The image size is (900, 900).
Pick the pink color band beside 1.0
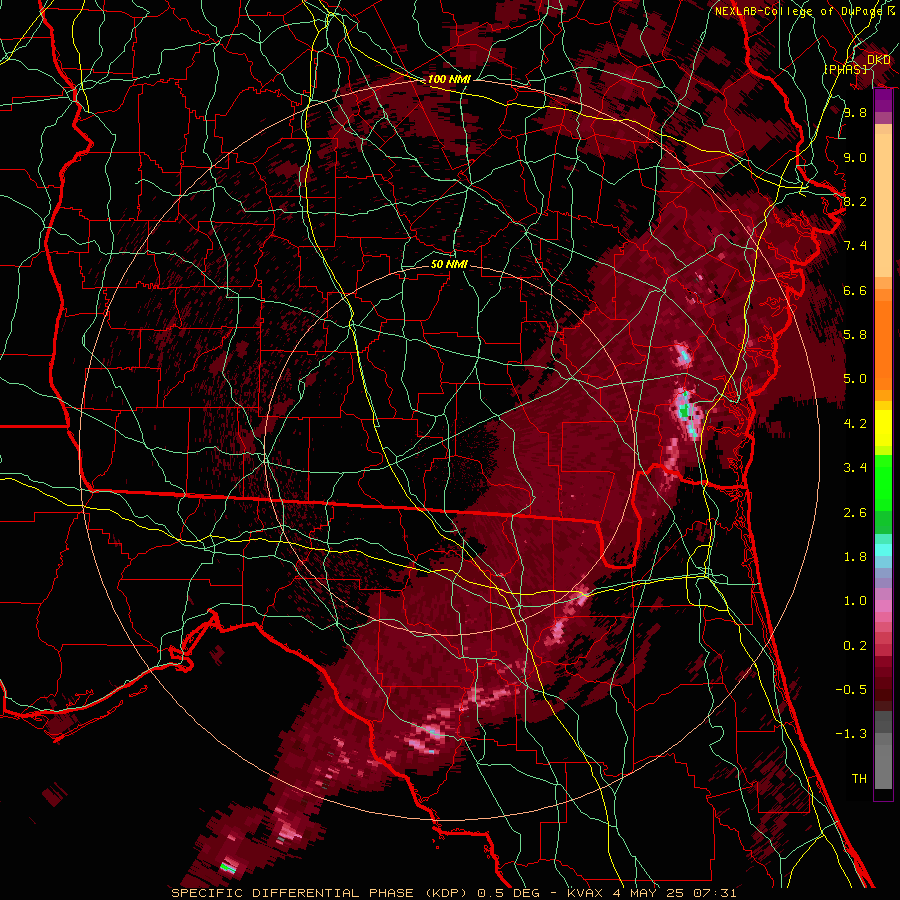pyautogui.click(x=883, y=605)
